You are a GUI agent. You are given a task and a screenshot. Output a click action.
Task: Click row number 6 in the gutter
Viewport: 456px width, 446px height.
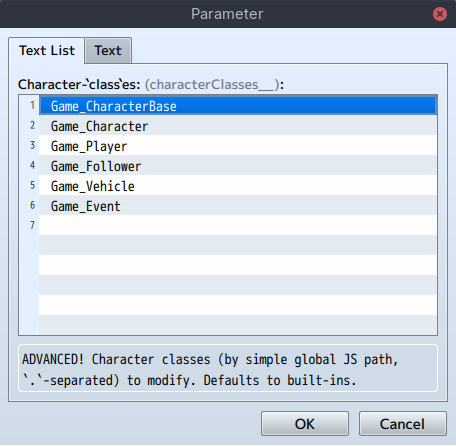(32, 205)
